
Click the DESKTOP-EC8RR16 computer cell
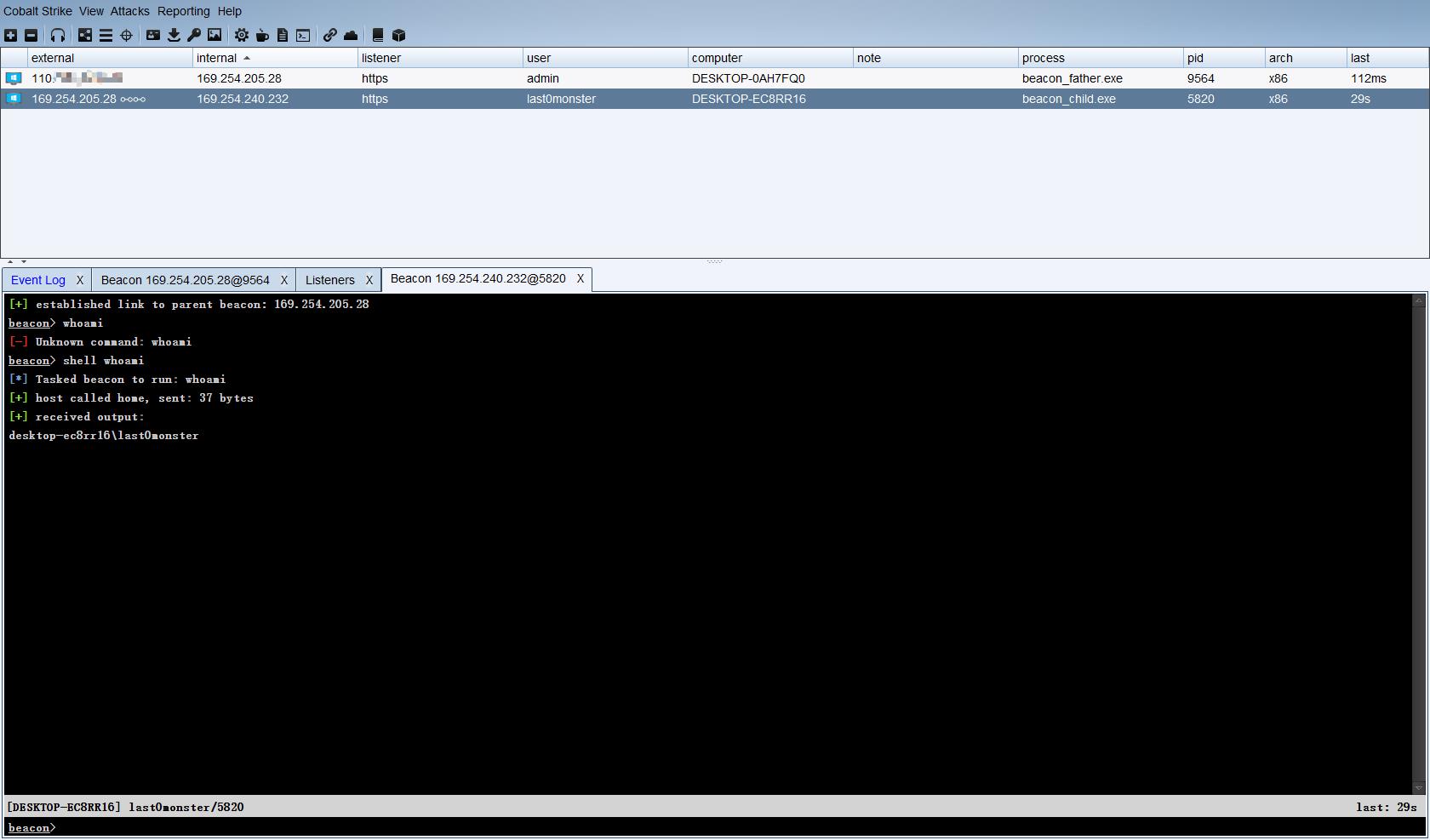tap(771, 99)
